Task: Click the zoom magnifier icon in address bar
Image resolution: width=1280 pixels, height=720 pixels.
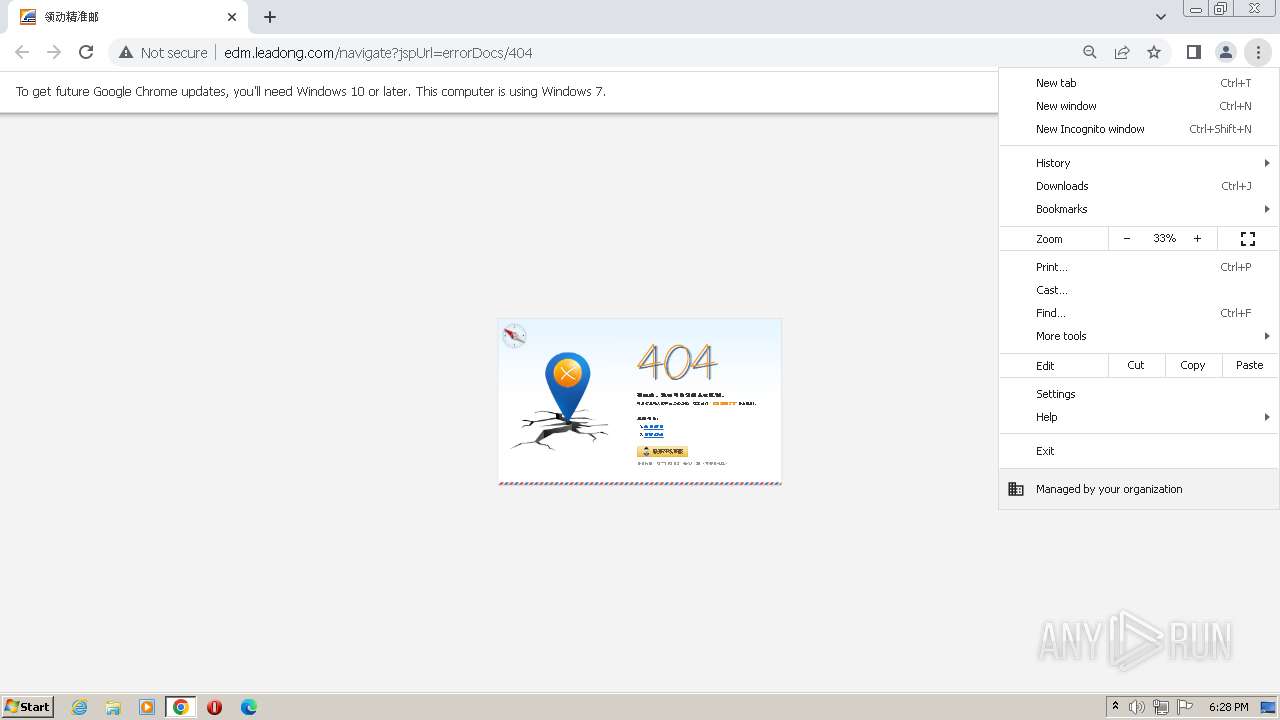Action: 1090,52
